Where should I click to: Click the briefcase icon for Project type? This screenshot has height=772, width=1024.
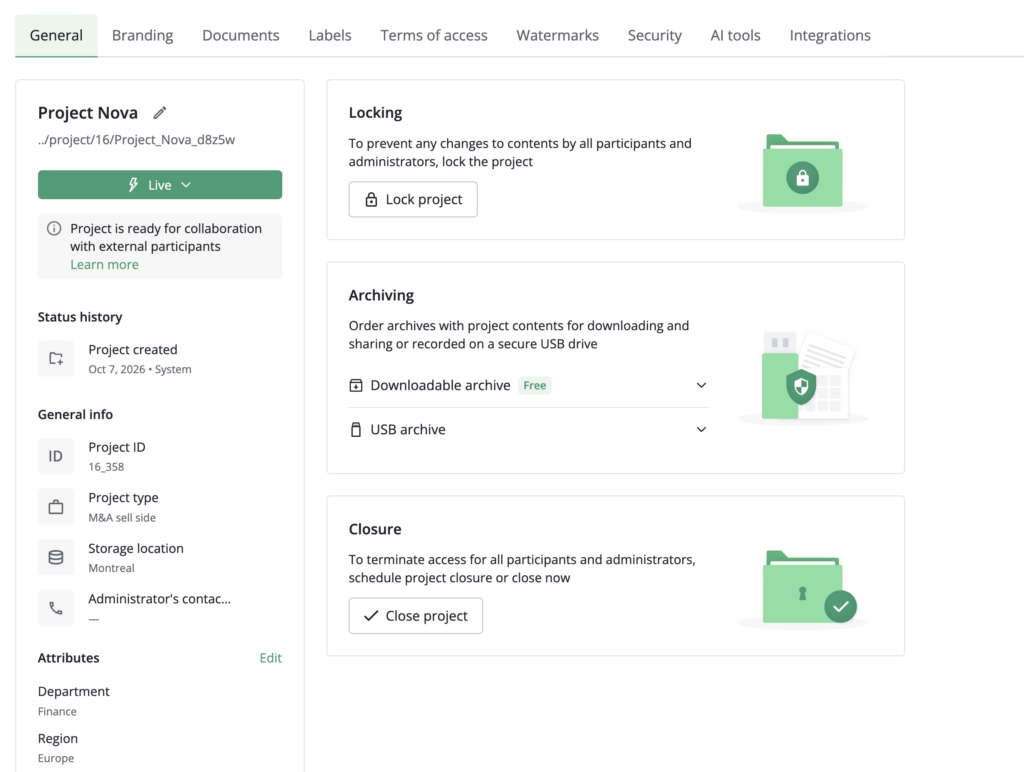(56, 507)
